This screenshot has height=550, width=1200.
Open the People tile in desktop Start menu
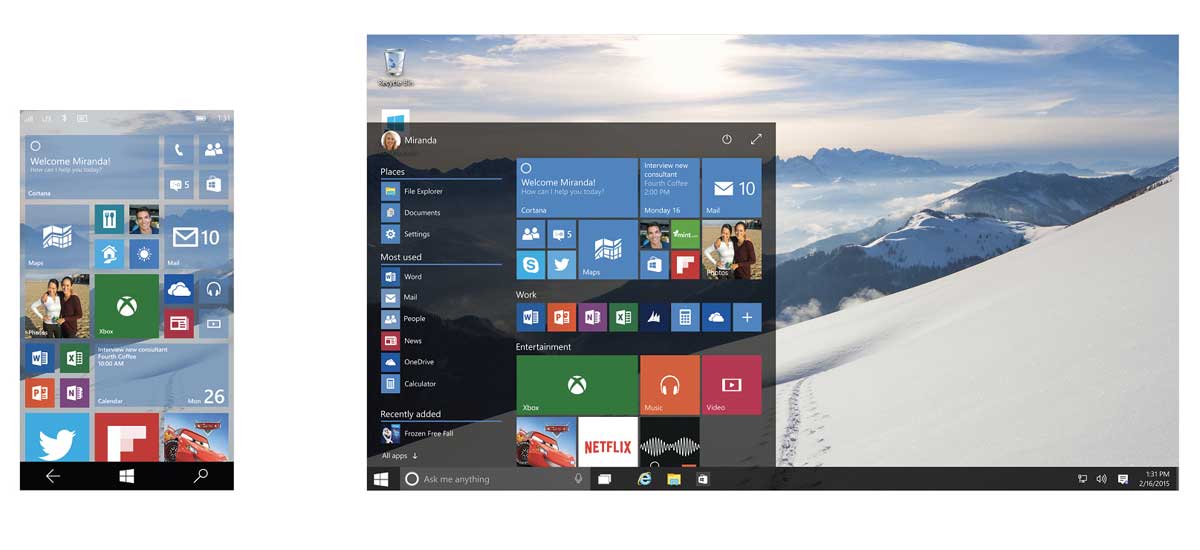coord(530,235)
